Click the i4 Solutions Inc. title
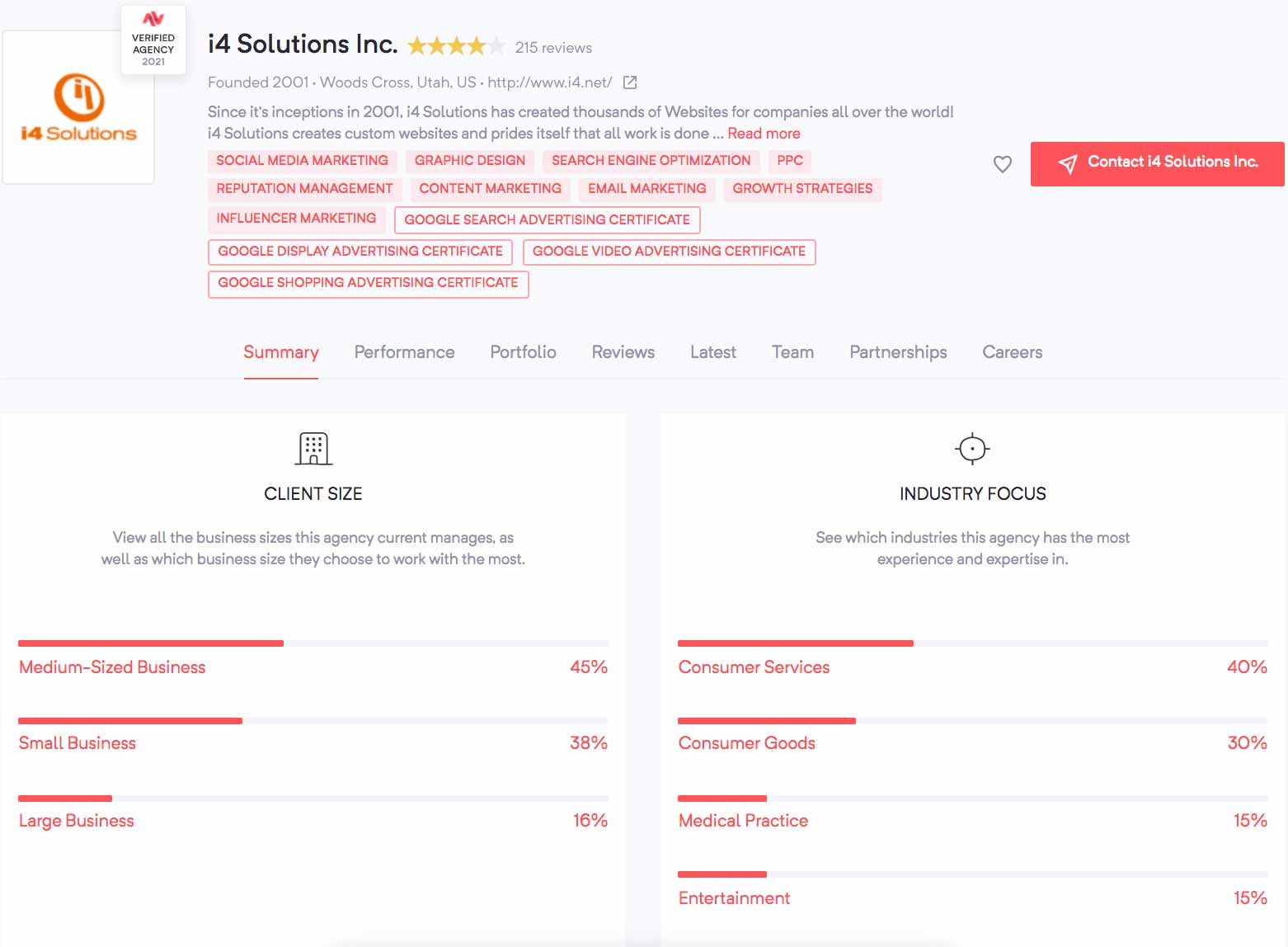 click(303, 44)
